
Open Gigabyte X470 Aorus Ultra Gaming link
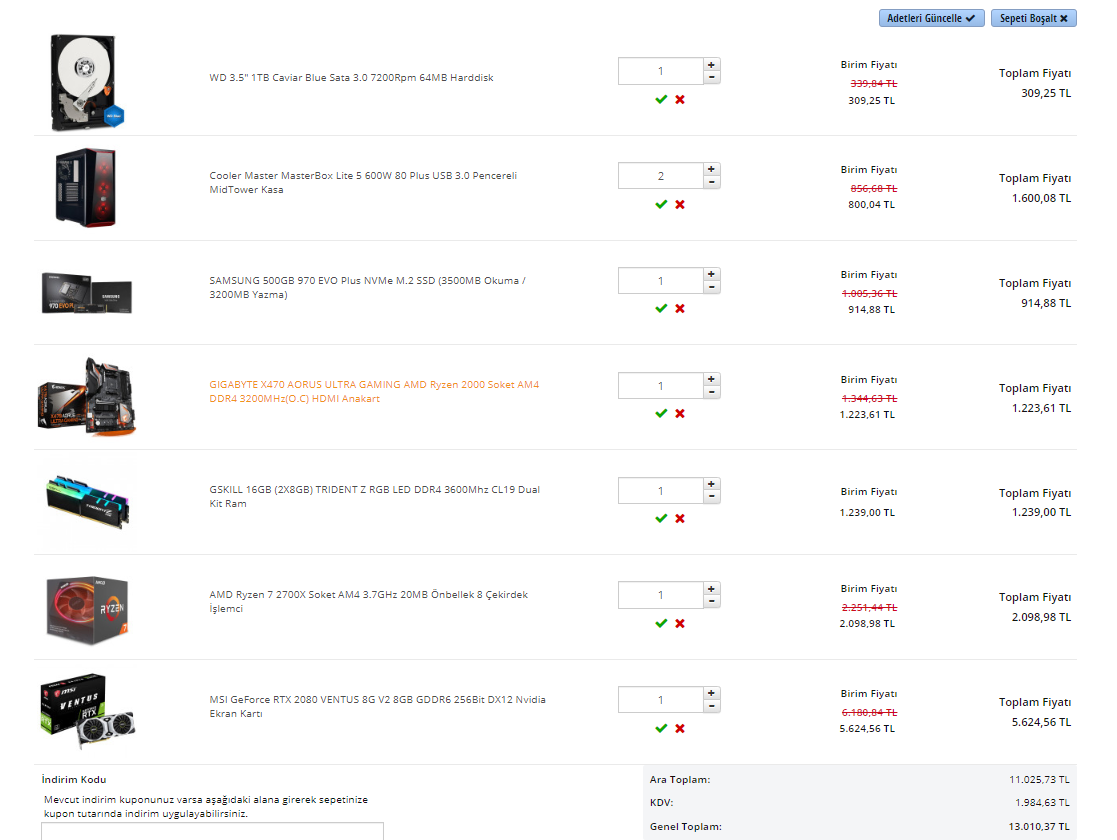[374, 391]
